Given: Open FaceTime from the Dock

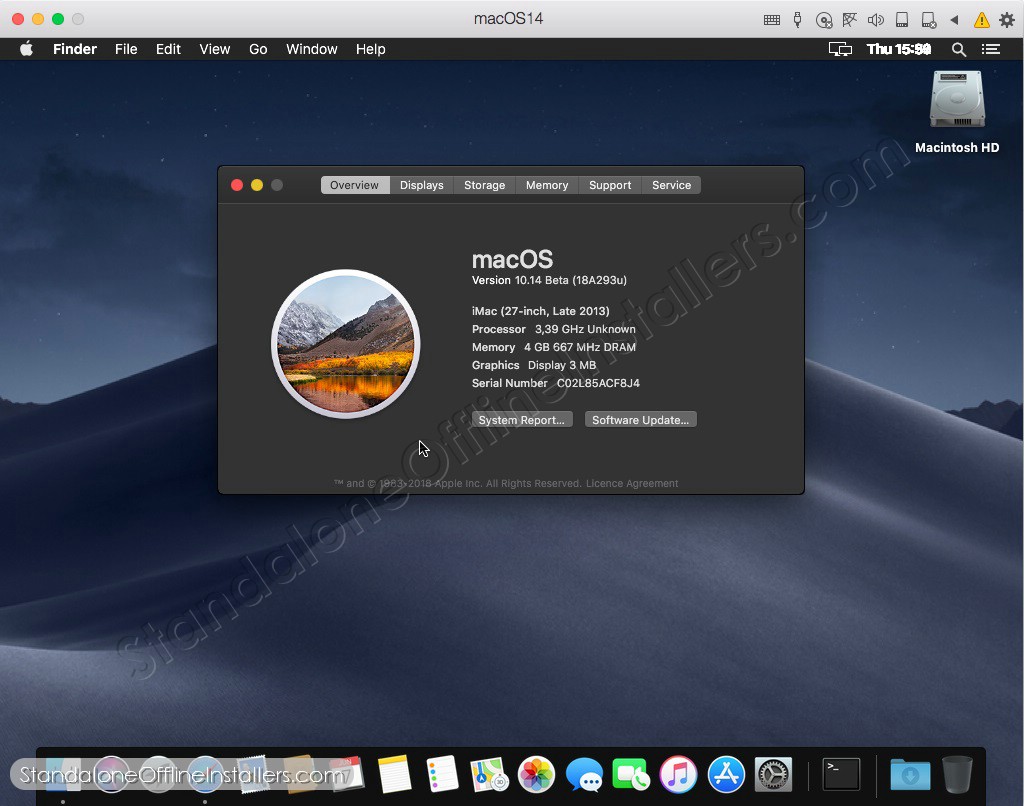Looking at the screenshot, I should 631,774.
